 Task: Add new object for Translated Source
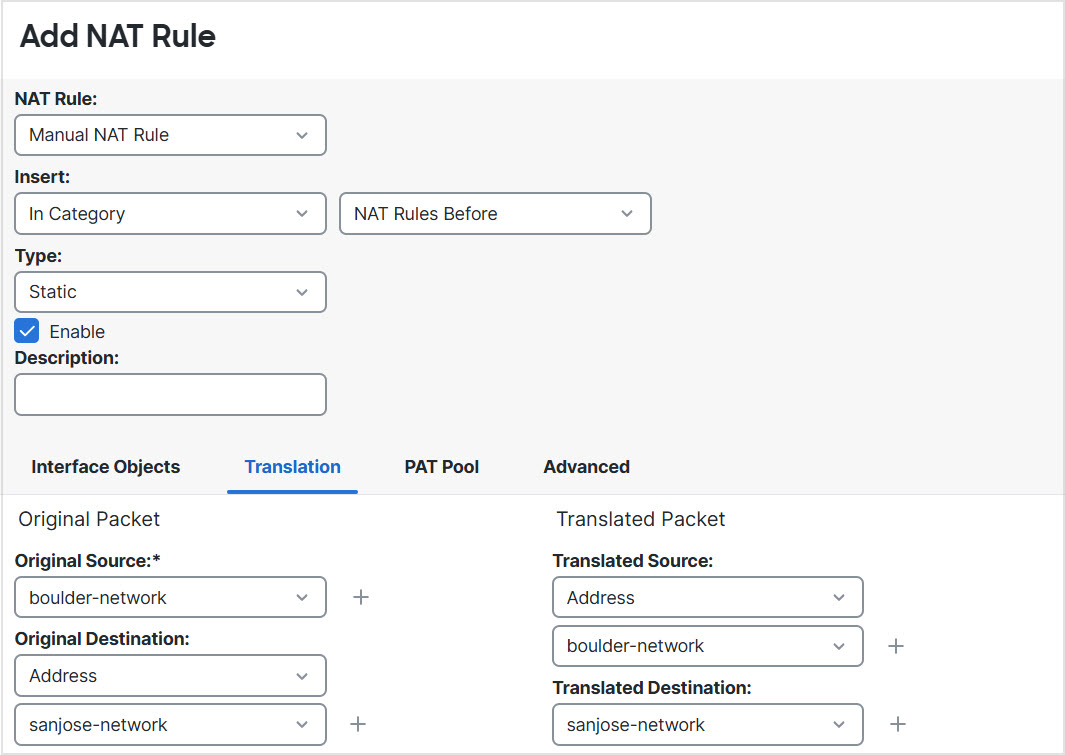pyautogui.click(x=896, y=646)
